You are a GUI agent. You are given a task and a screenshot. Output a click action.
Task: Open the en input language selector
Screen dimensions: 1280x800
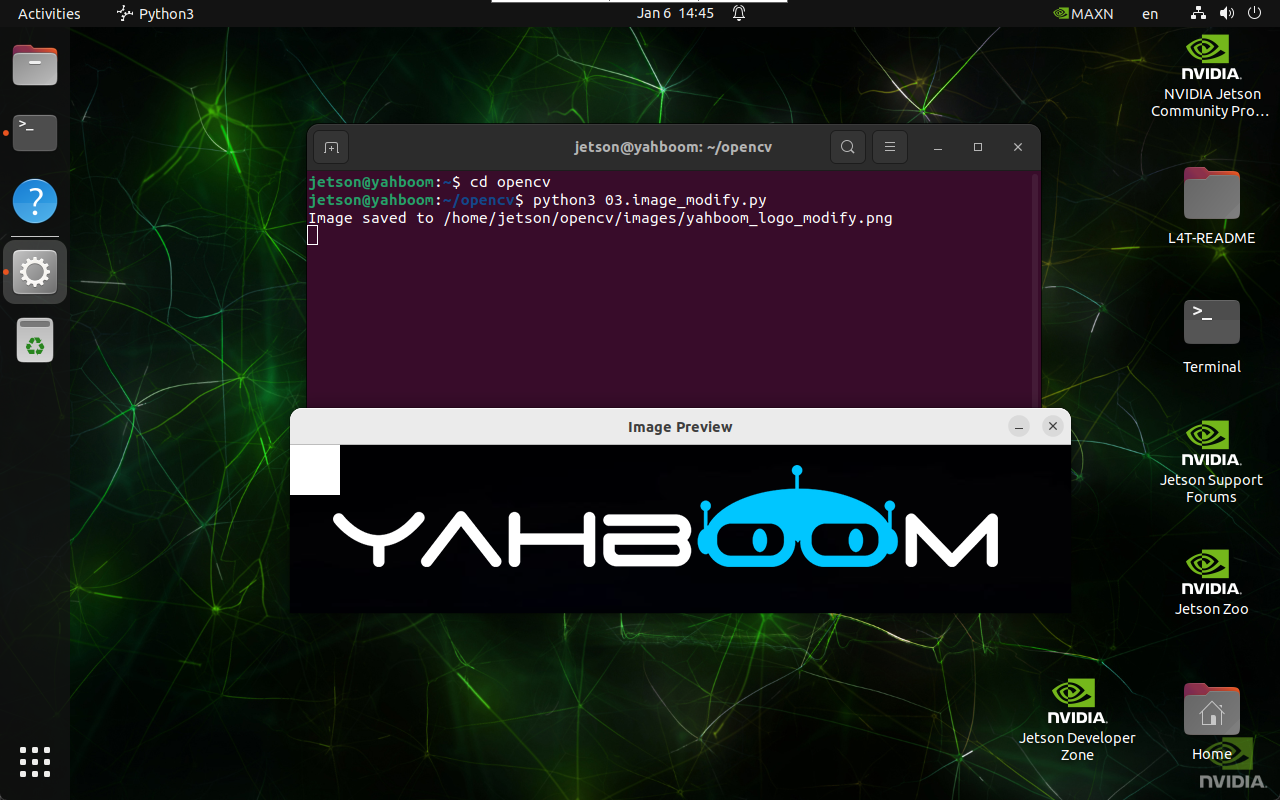pos(1150,14)
